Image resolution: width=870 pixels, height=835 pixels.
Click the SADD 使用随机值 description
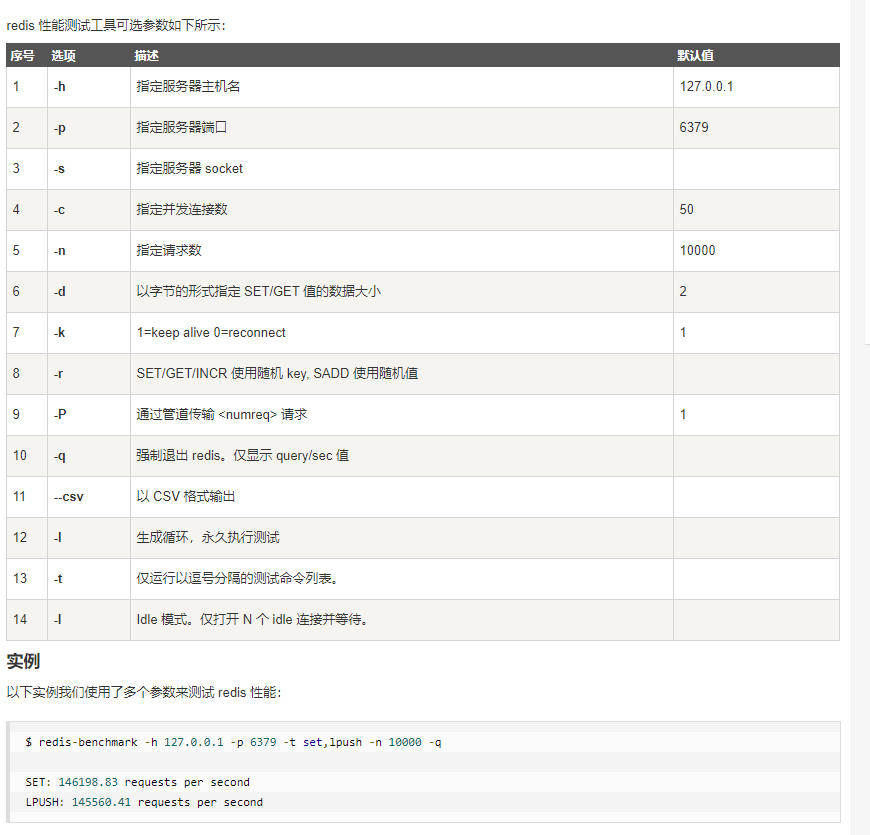tap(277, 374)
